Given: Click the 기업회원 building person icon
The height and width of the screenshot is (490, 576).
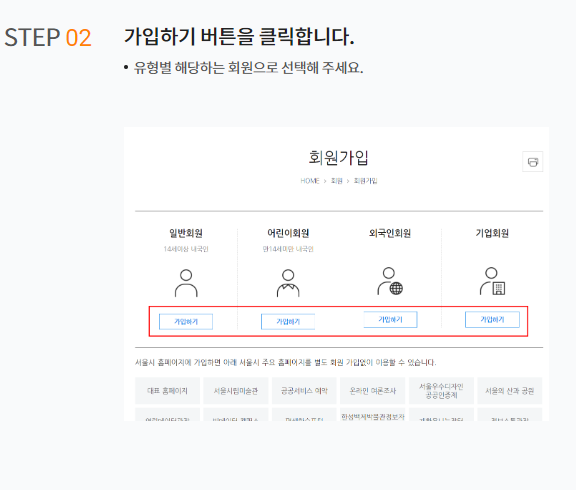Looking at the screenshot, I should click(492, 281).
